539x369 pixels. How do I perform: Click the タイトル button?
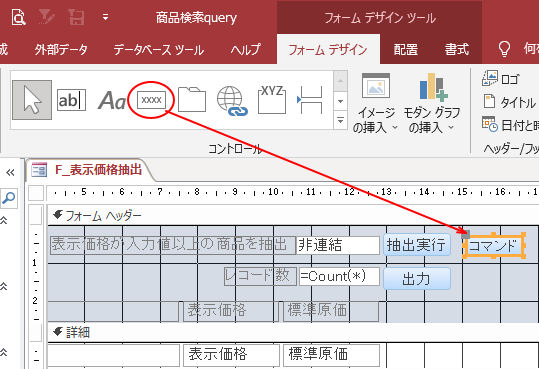(509, 102)
